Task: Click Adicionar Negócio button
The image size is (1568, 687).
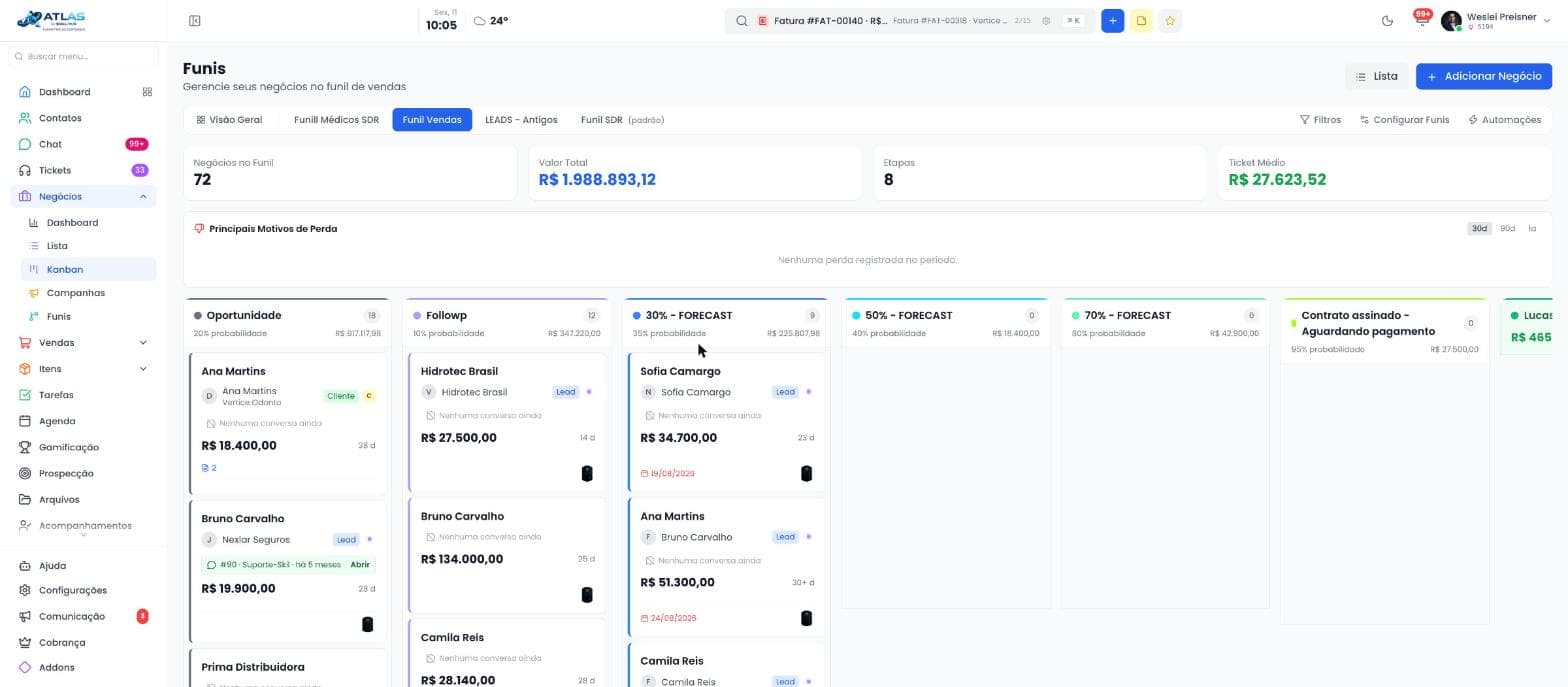Action: pyautogui.click(x=1484, y=76)
